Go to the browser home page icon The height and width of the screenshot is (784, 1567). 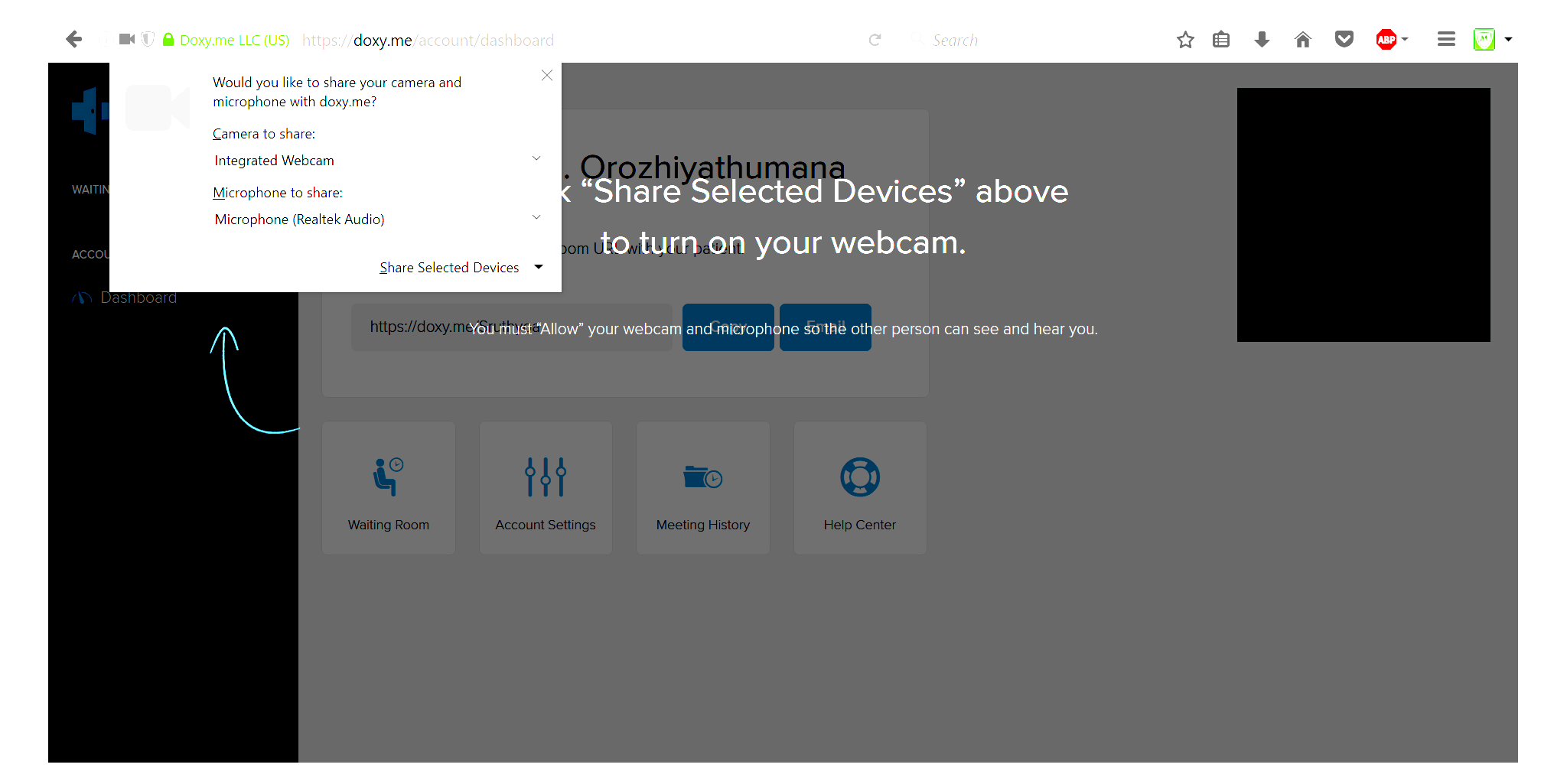click(x=1302, y=40)
